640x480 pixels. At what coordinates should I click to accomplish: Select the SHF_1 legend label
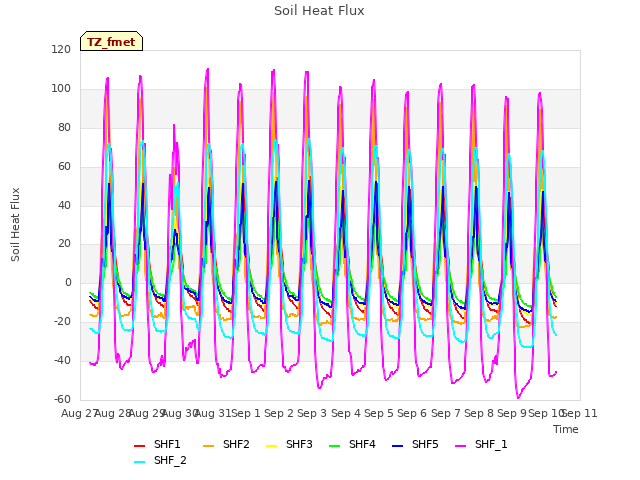click(x=491, y=444)
